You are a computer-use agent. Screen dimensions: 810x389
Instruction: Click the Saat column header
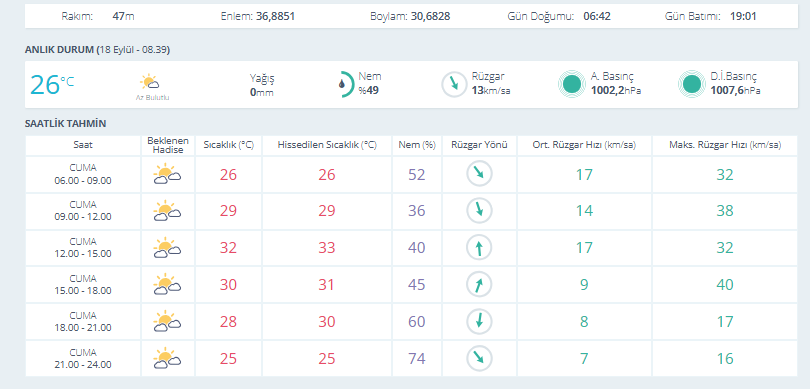click(83, 145)
